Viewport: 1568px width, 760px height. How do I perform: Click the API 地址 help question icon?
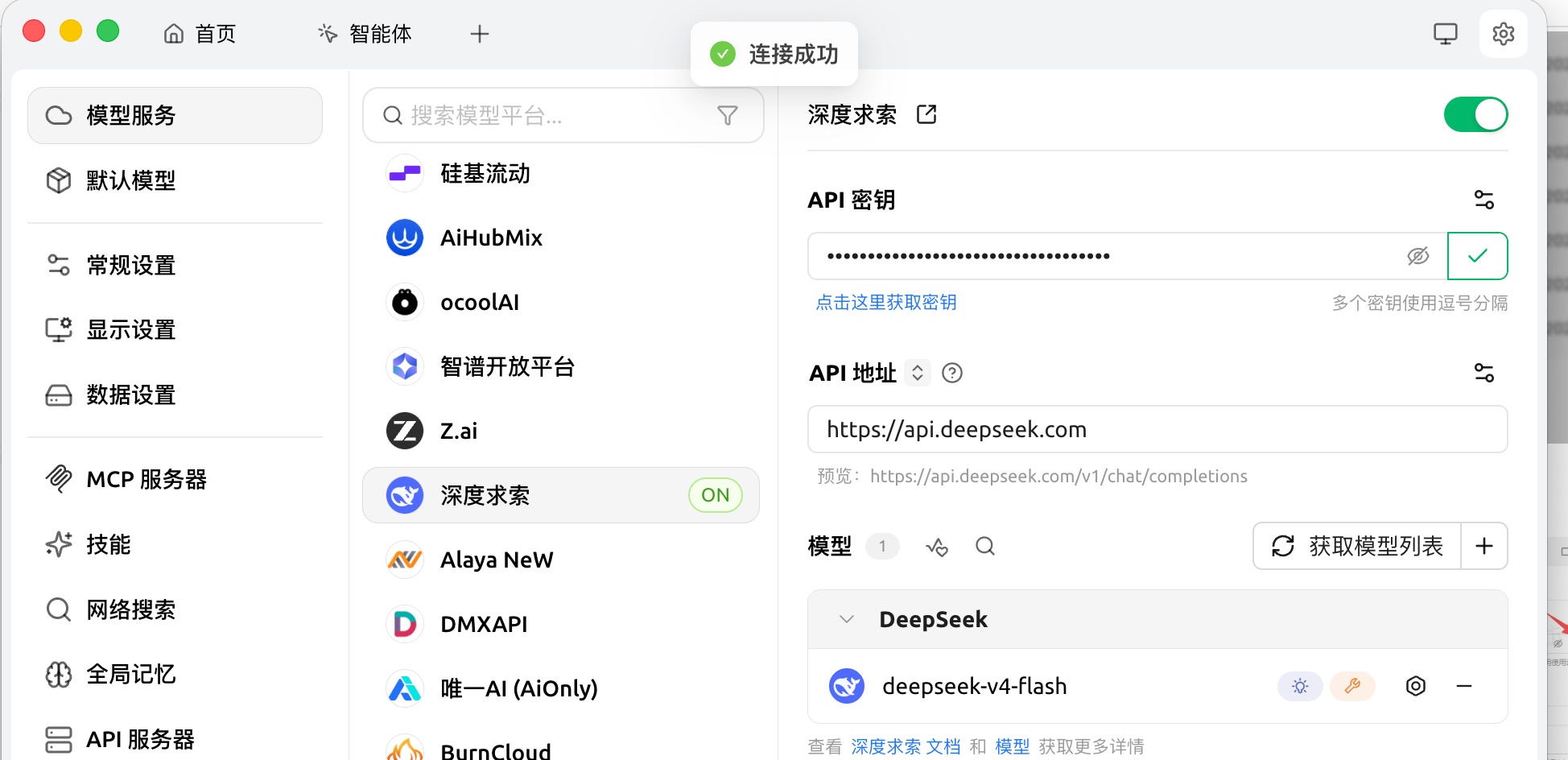pyautogui.click(x=952, y=373)
